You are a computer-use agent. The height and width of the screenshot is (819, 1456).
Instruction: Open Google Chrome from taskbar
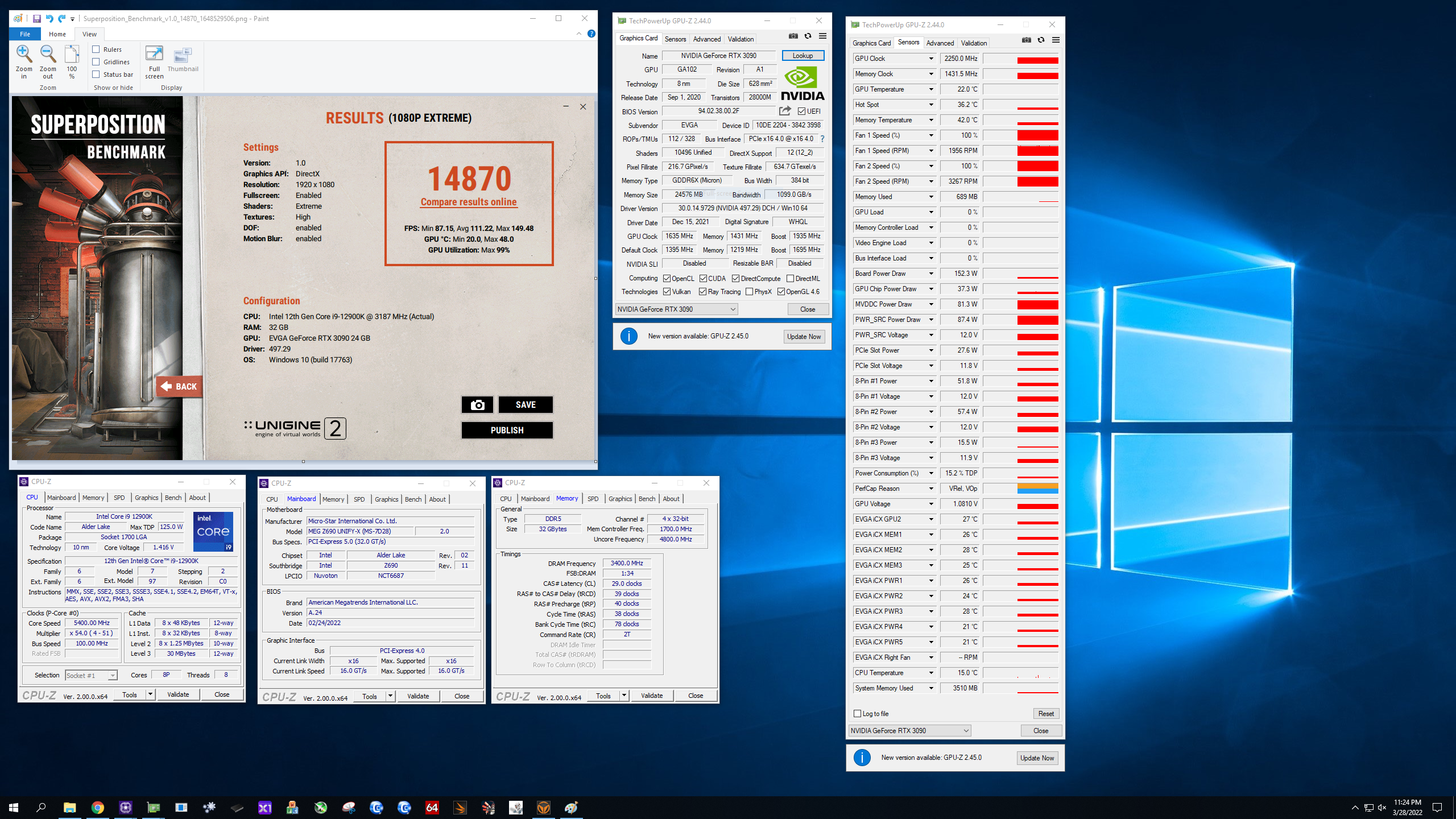click(x=98, y=808)
